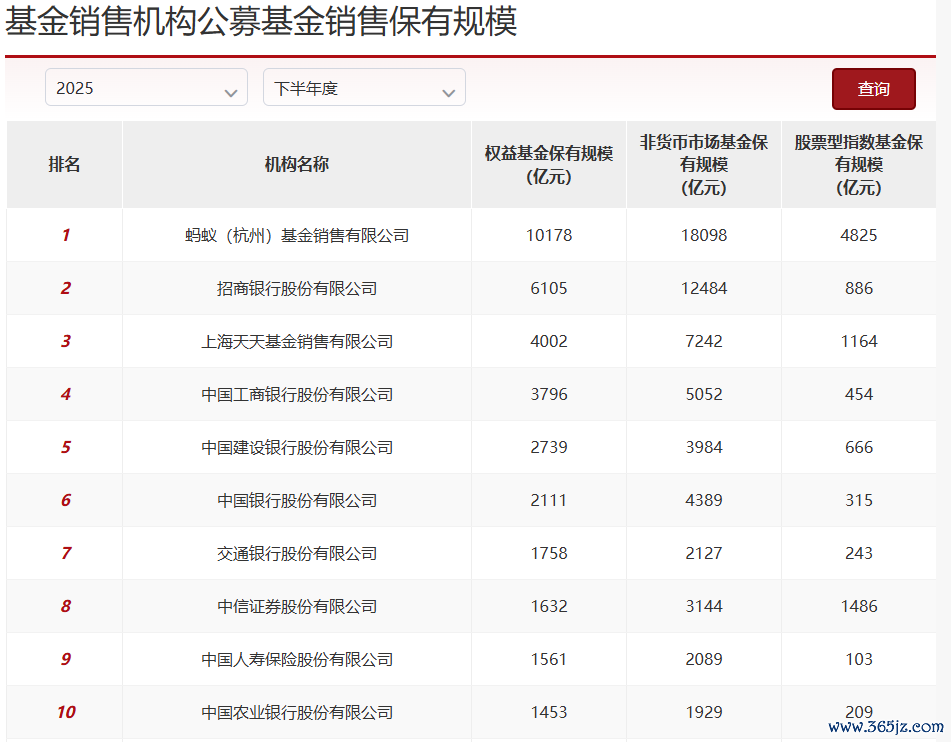
Task: Select 招商银行股份有限公司 name cell
Action: [297, 288]
